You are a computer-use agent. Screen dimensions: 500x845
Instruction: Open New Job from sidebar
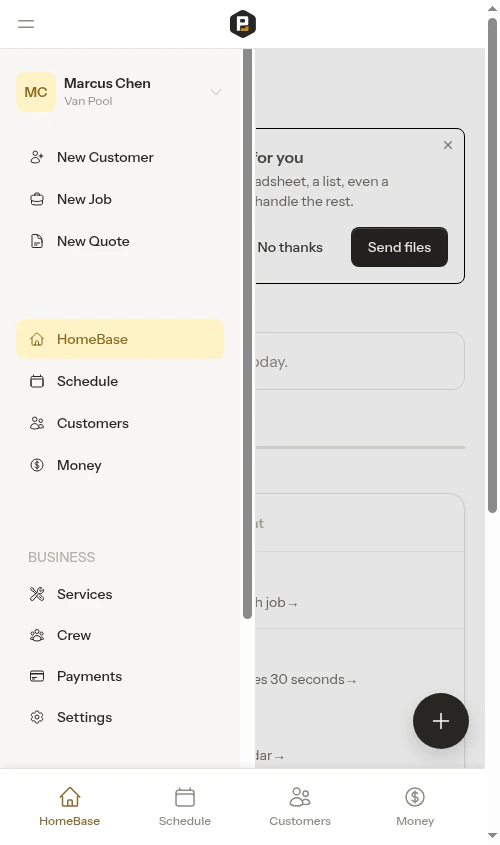click(120, 199)
